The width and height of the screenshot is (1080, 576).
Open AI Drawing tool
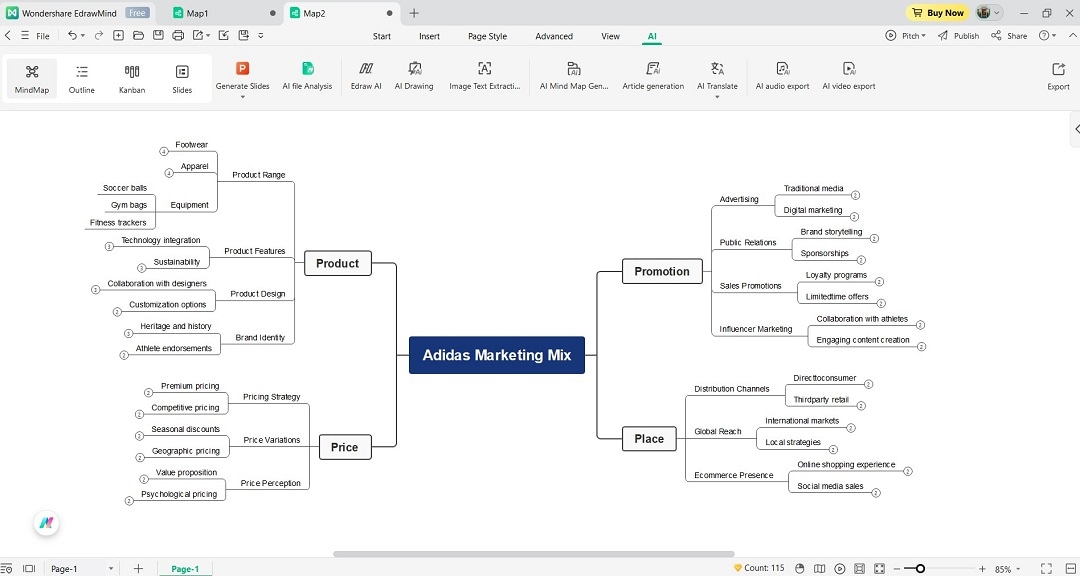pos(414,76)
